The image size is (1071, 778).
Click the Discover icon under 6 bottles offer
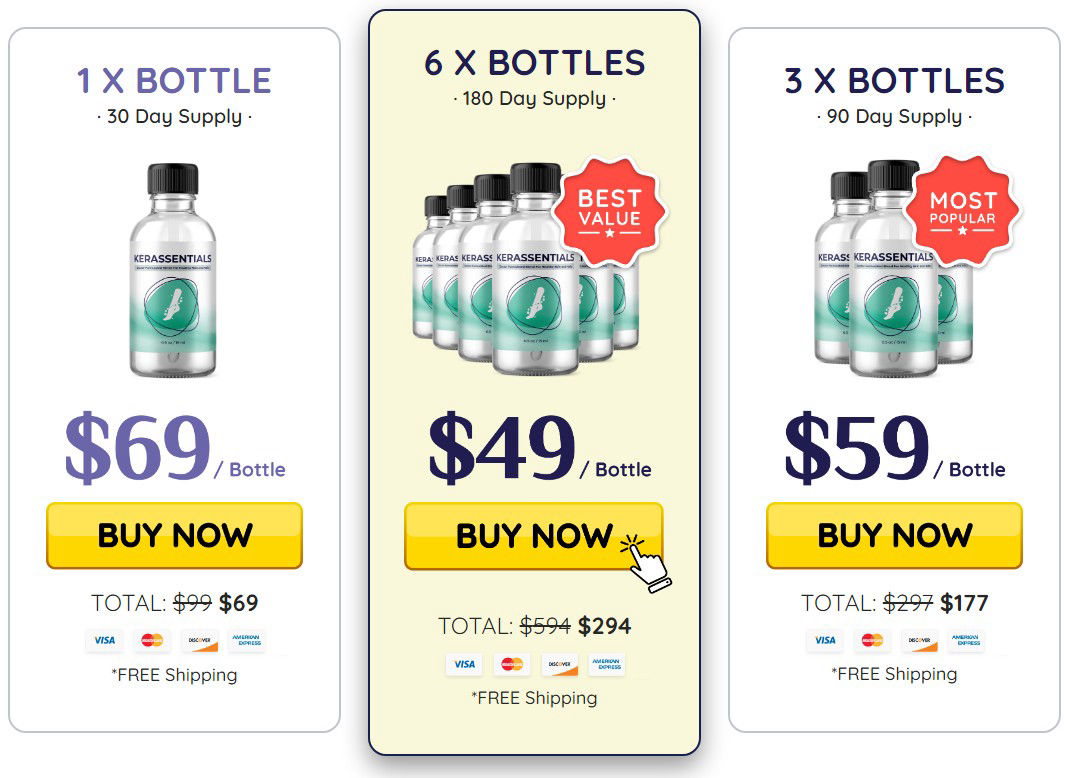559,664
